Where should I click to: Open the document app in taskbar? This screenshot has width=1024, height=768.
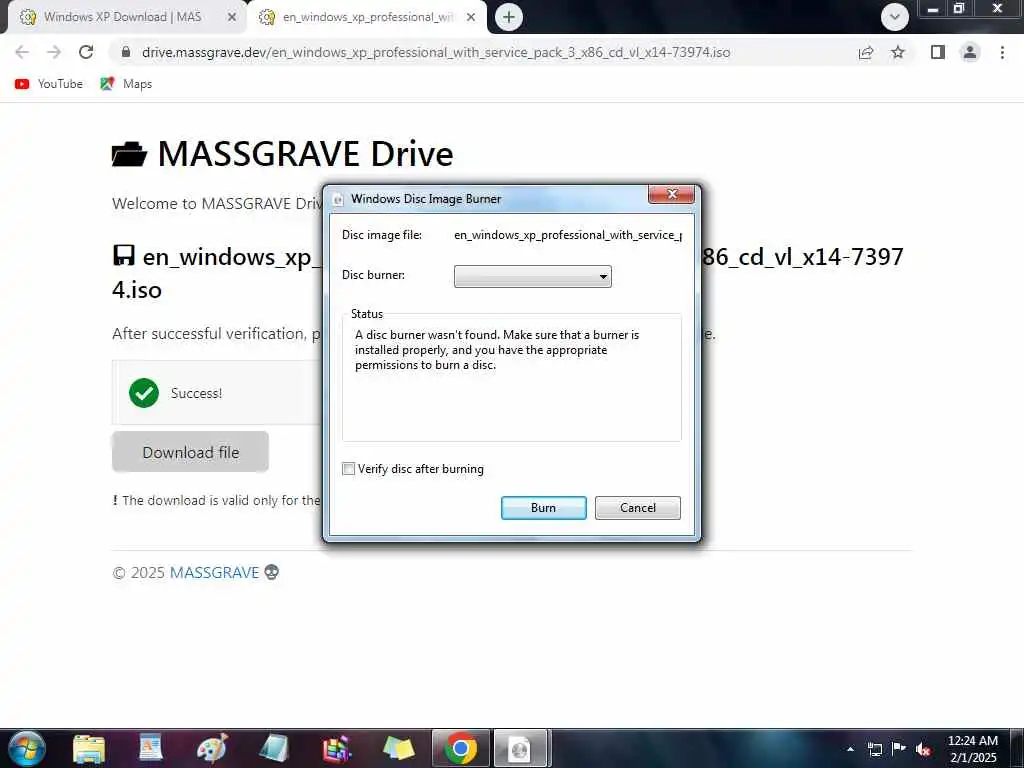click(x=151, y=749)
